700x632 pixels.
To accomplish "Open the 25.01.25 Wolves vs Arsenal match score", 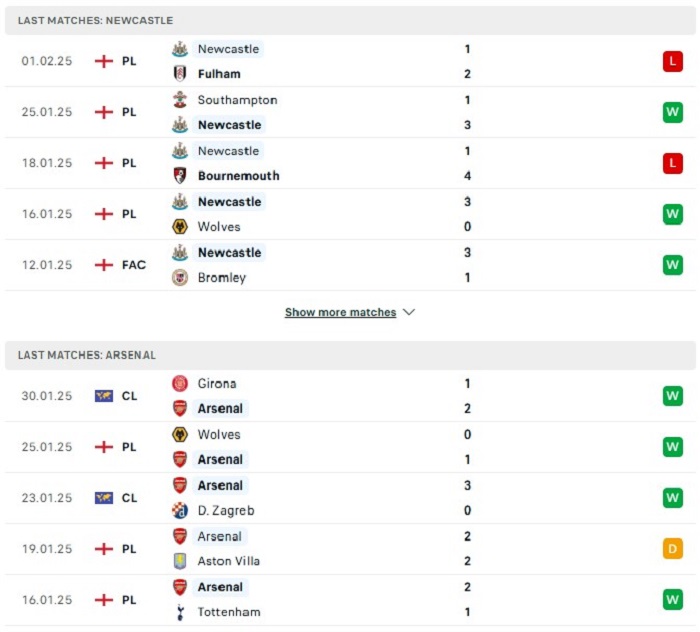I will tap(467, 447).
